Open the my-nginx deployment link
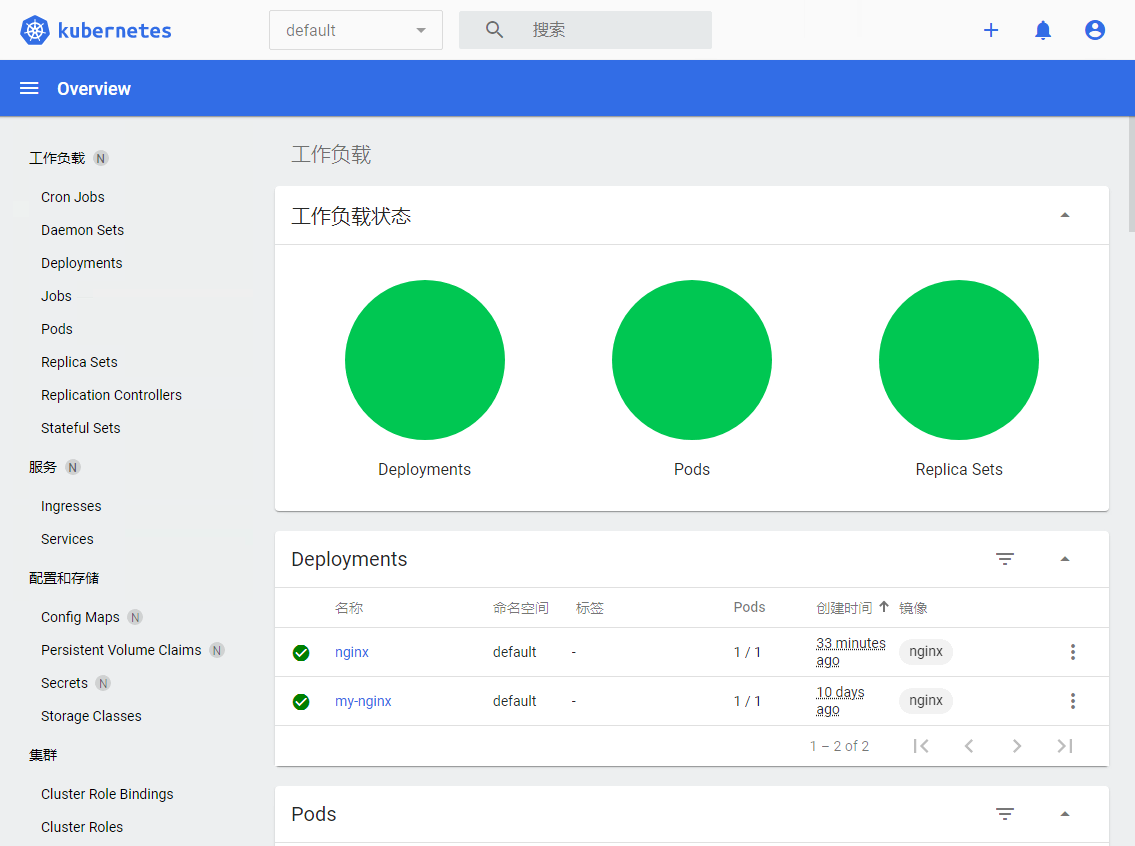 pyautogui.click(x=363, y=701)
